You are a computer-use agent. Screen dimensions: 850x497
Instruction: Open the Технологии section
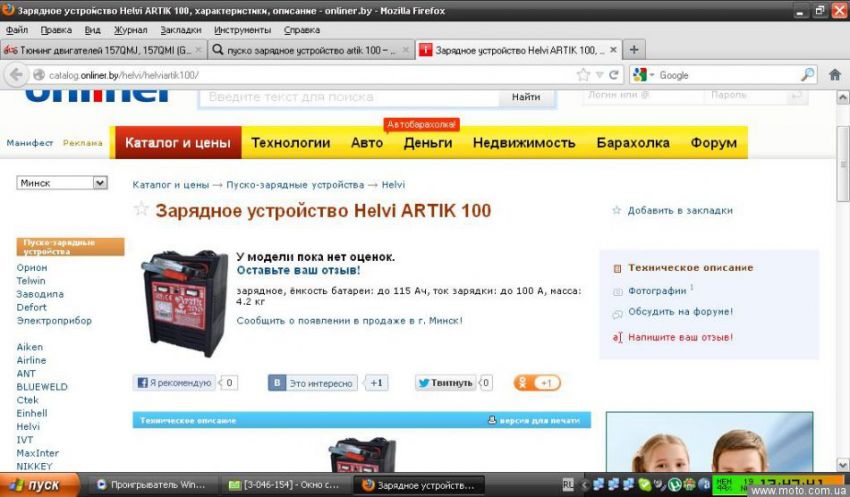click(291, 143)
